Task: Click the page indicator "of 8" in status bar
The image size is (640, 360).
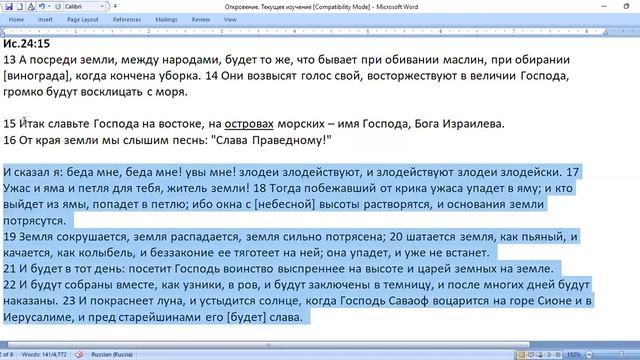Action: pos(7,355)
